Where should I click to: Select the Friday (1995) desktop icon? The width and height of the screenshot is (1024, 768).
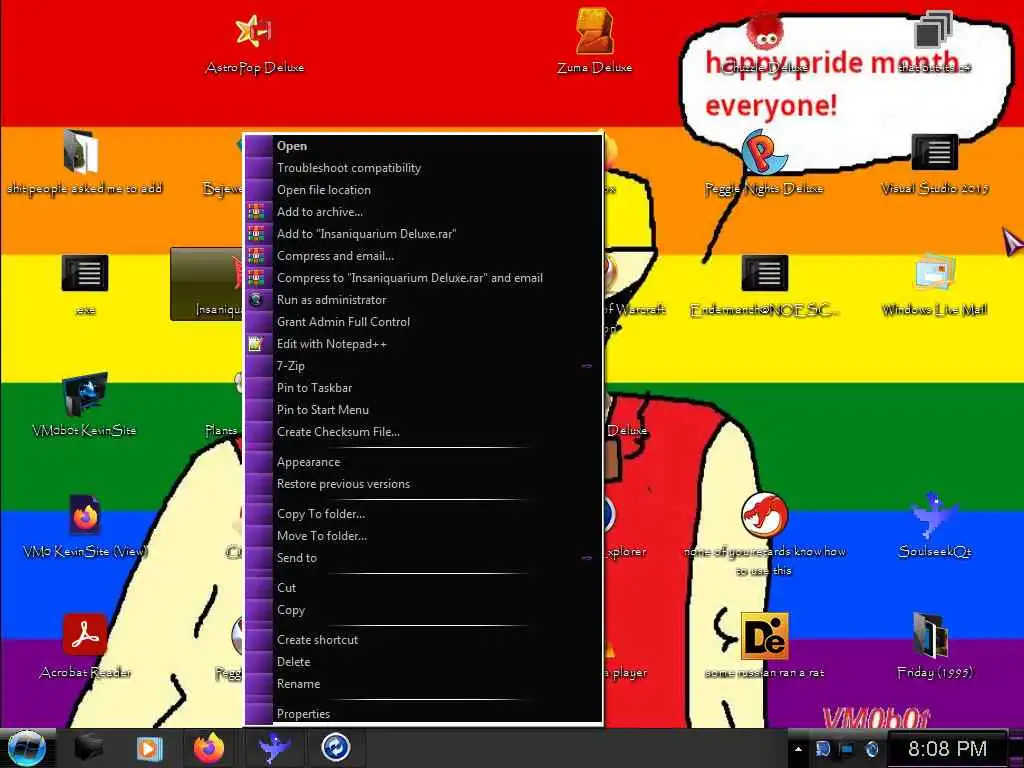tap(935, 647)
